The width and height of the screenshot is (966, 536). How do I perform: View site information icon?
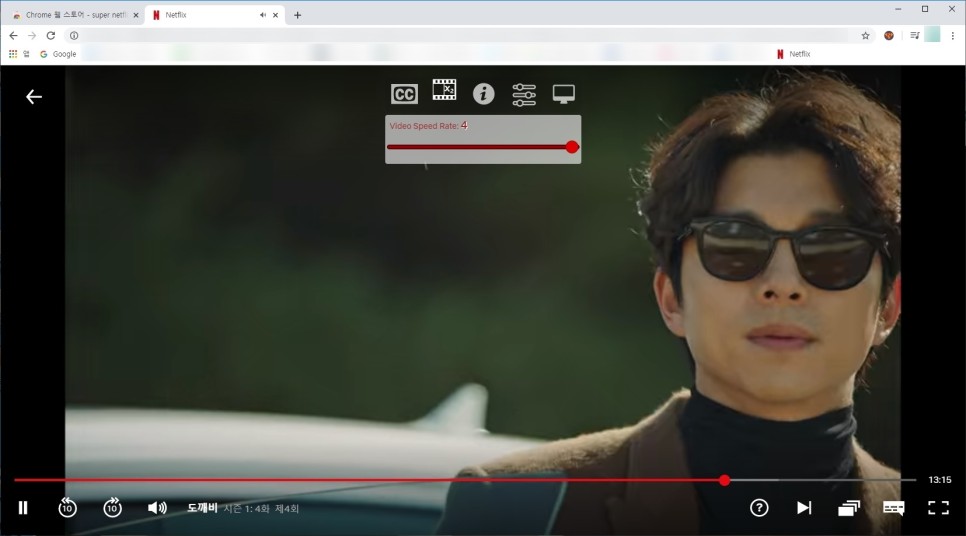(74, 36)
